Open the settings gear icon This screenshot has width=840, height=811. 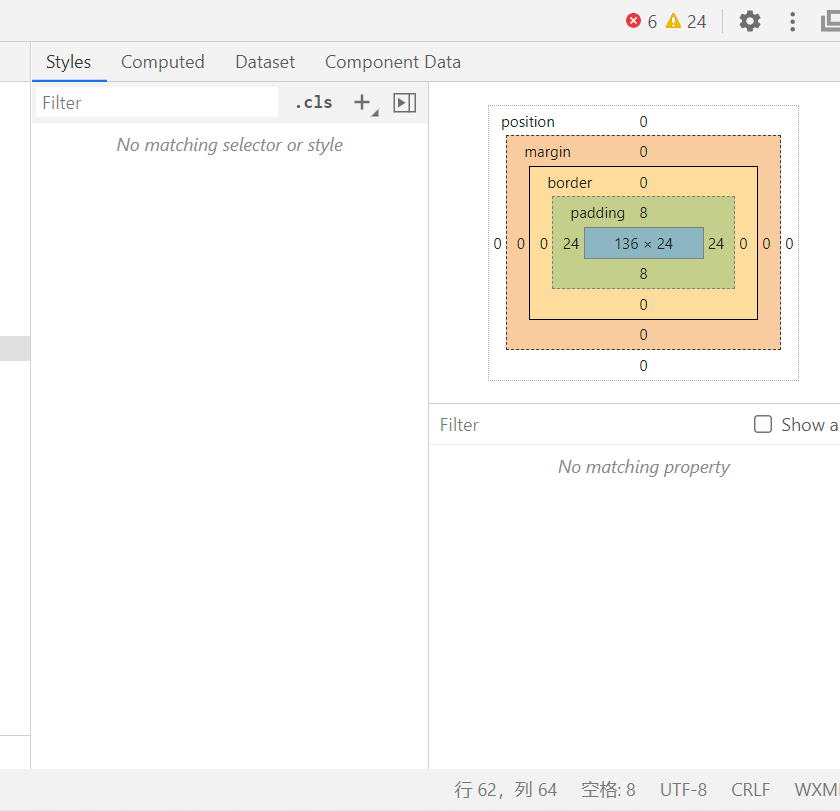749,21
